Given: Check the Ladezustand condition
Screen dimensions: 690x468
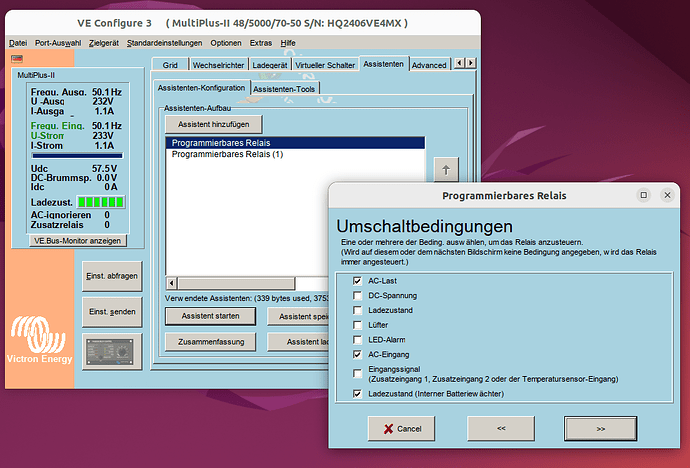Looking at the screenshot, I should 357,310.
